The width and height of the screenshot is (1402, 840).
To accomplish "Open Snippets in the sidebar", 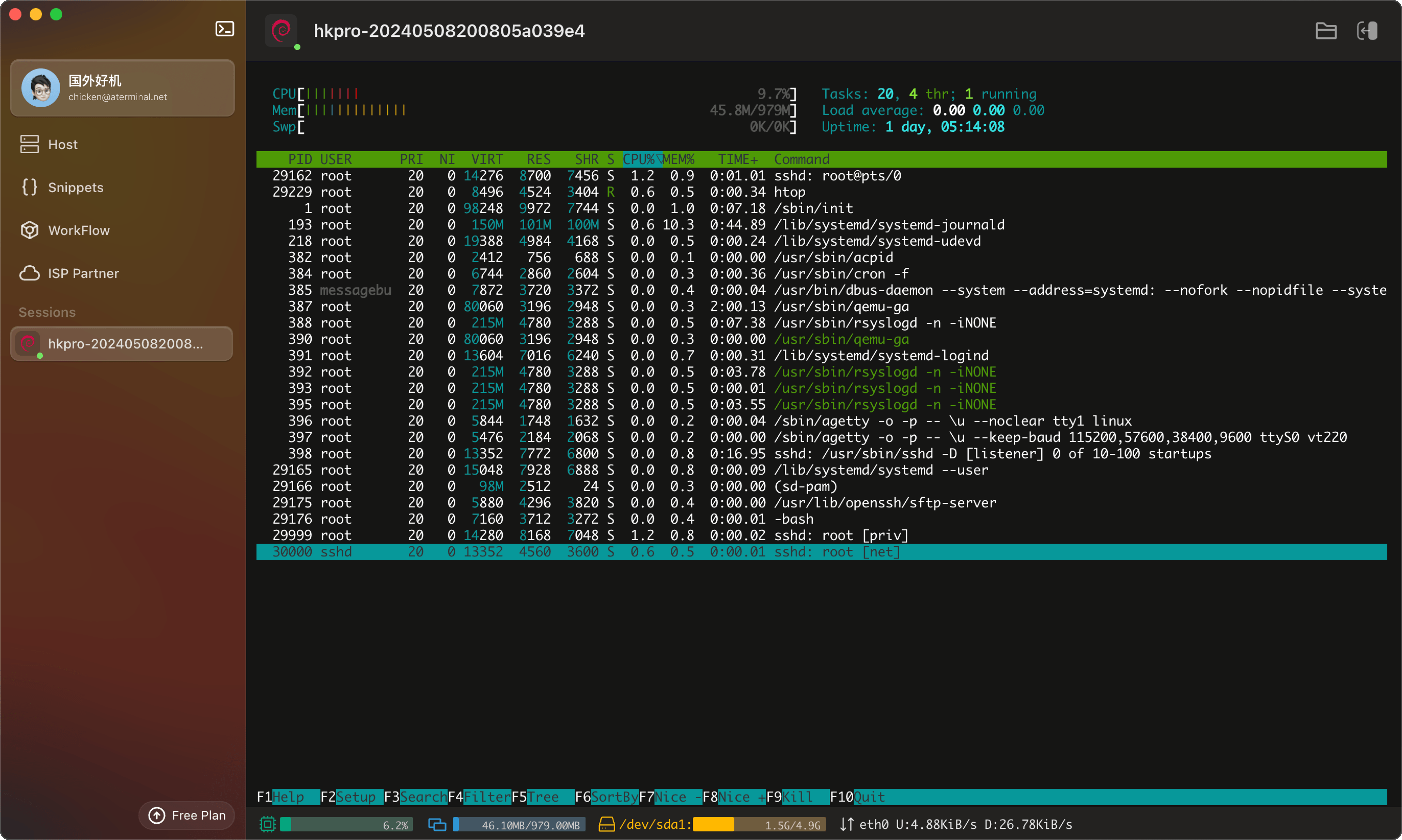I will coord(75,187).
